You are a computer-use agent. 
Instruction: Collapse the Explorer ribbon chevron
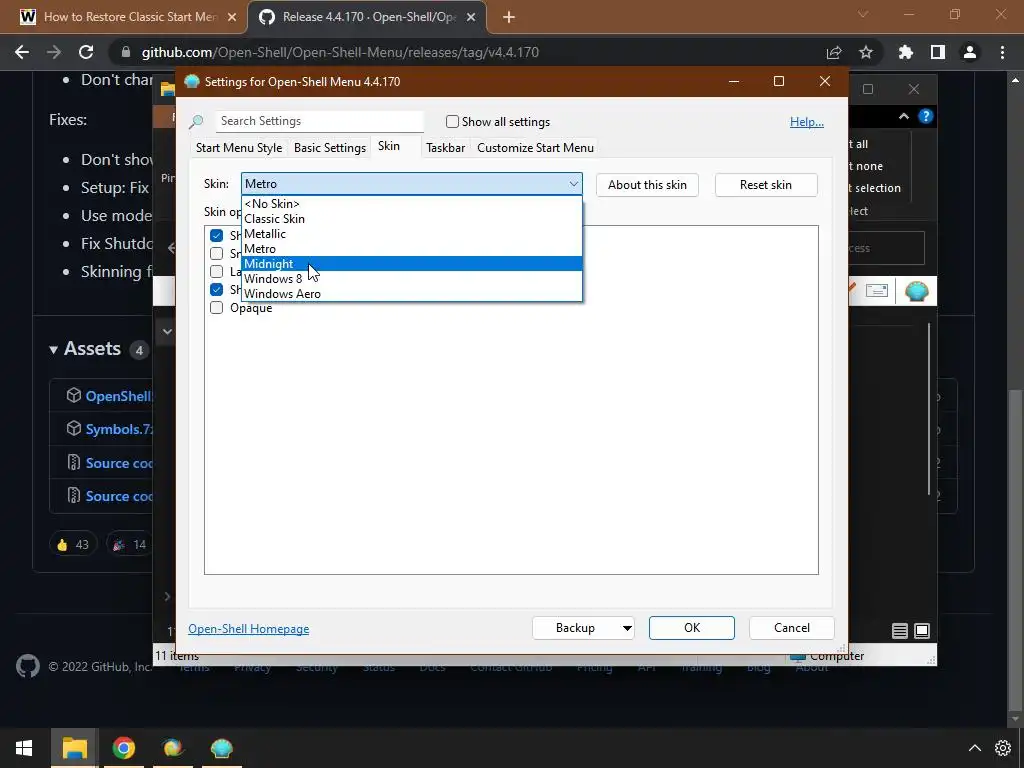click(x=904, y=116)
